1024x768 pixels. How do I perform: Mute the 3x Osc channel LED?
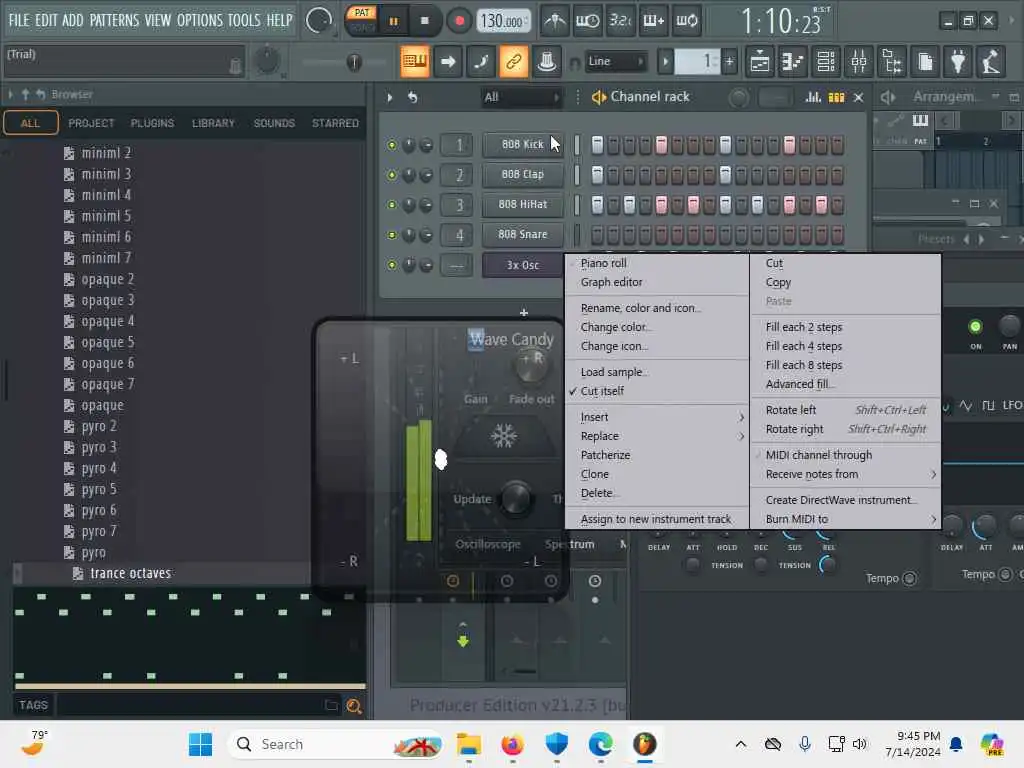click(391, 265)
